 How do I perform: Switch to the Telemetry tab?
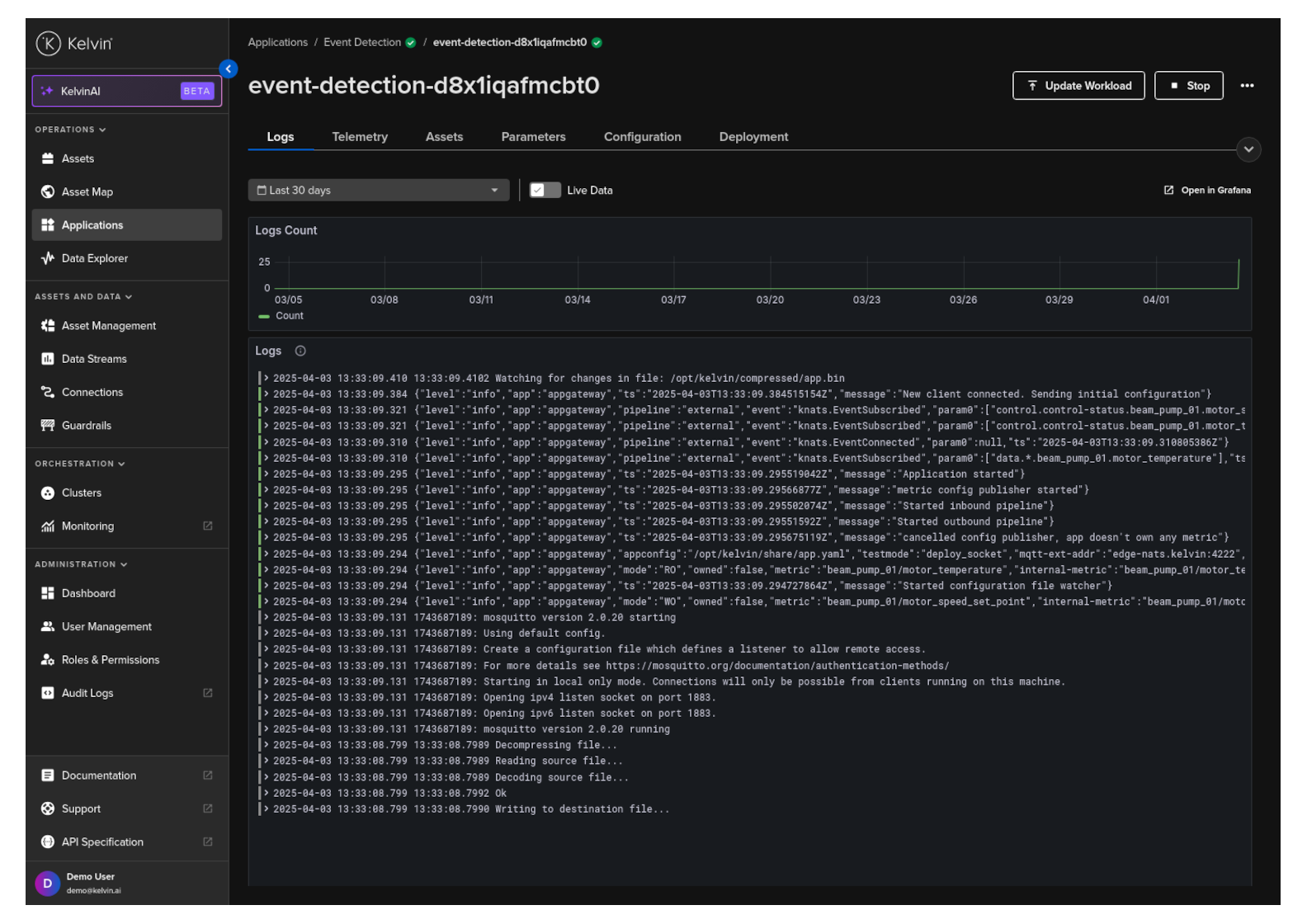tap(360, 137)
